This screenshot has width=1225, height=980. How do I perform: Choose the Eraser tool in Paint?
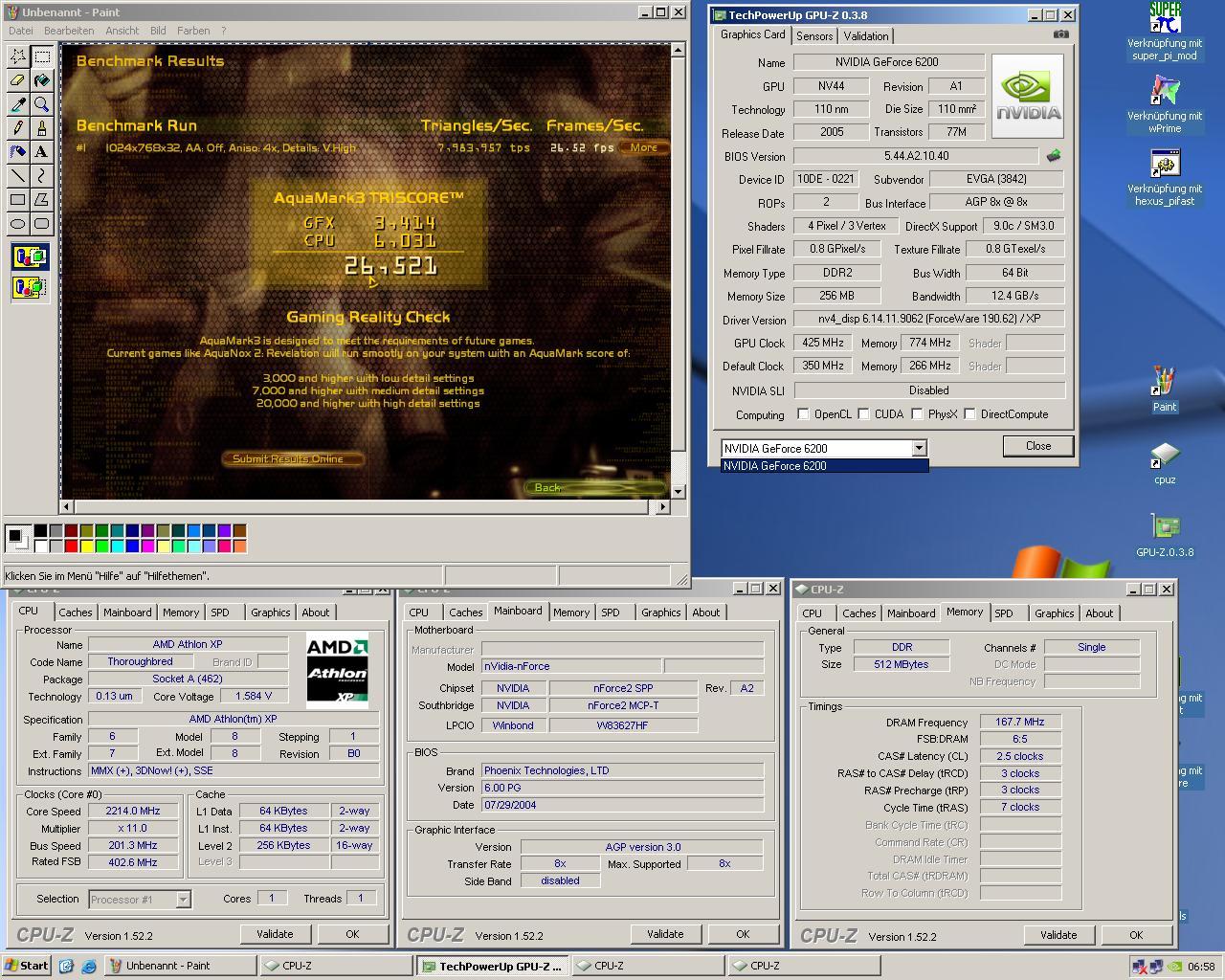[18, 81]
